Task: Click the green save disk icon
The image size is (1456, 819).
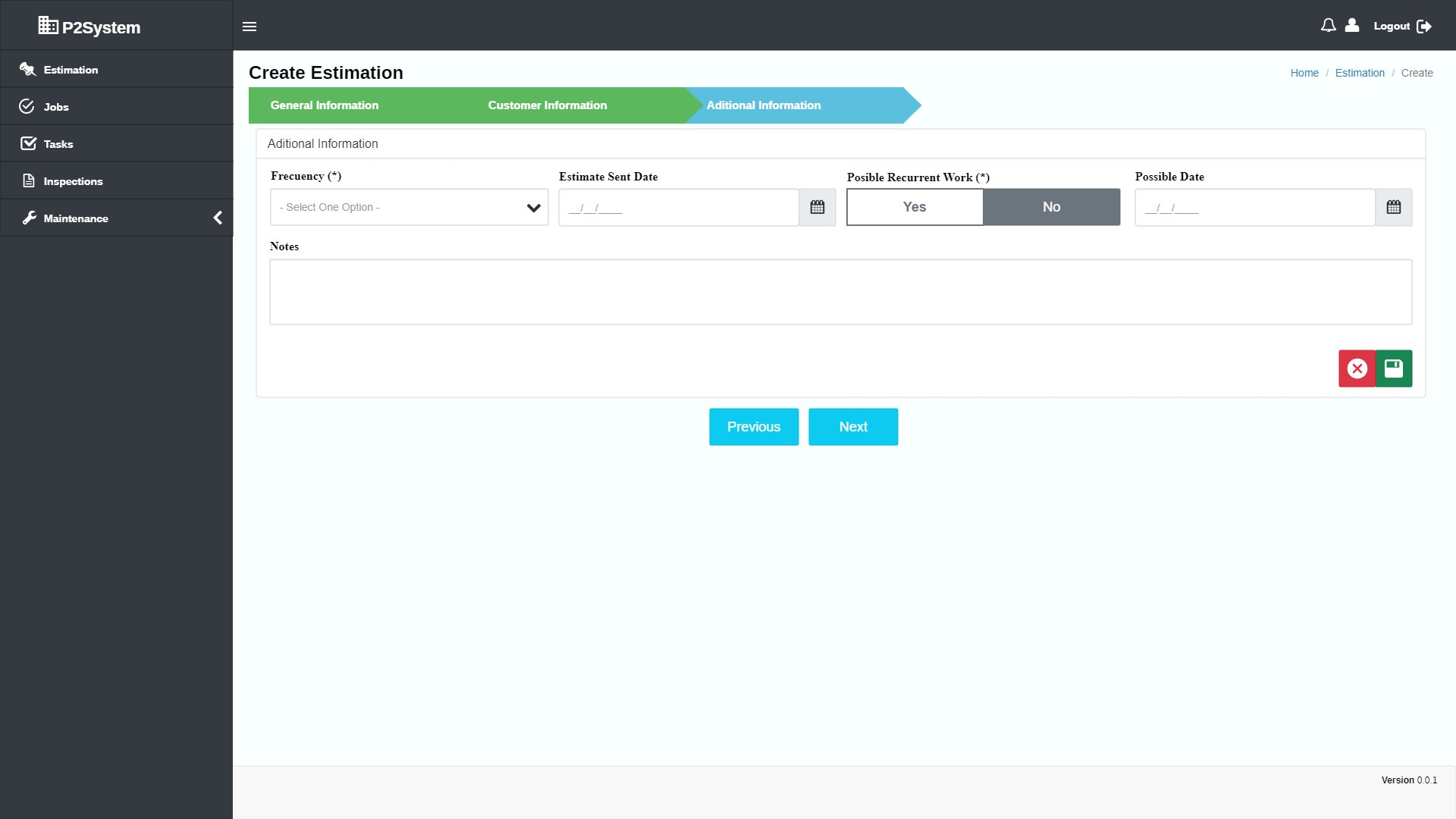Action: [x=1394, y=369]
